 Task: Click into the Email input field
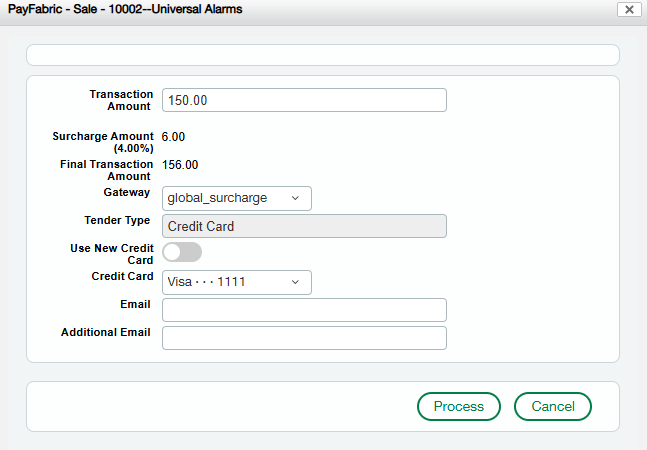click(x=304, y=310)
